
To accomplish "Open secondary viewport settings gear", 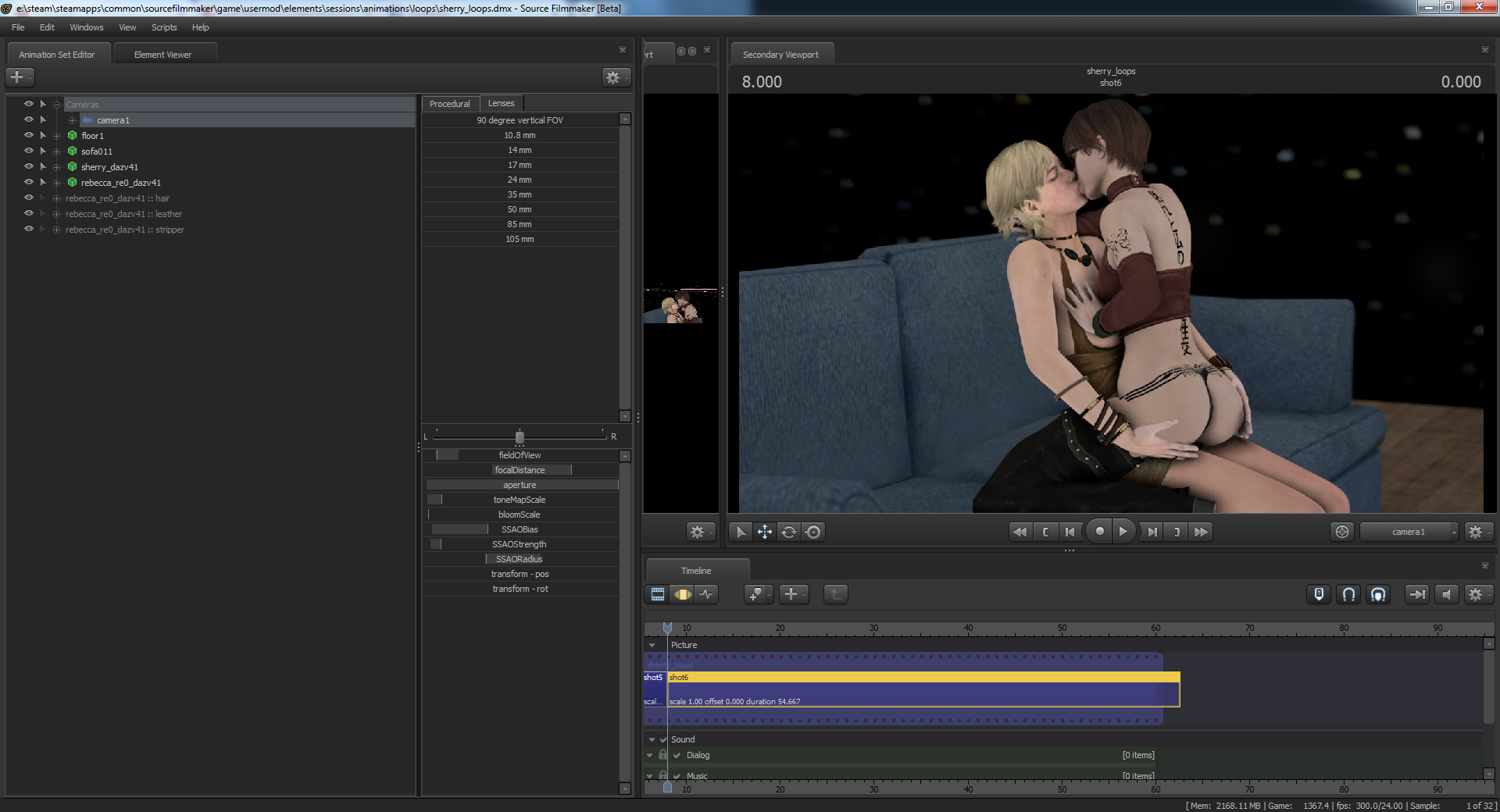I will [1477, 532].
